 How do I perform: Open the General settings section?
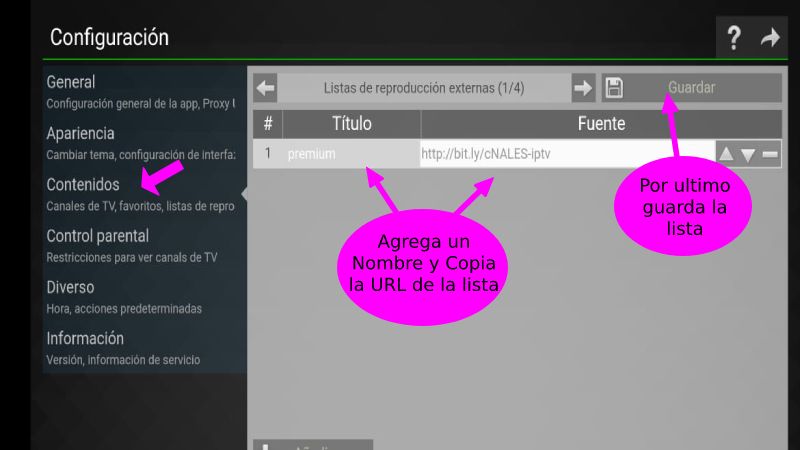(x=144, y=92)
